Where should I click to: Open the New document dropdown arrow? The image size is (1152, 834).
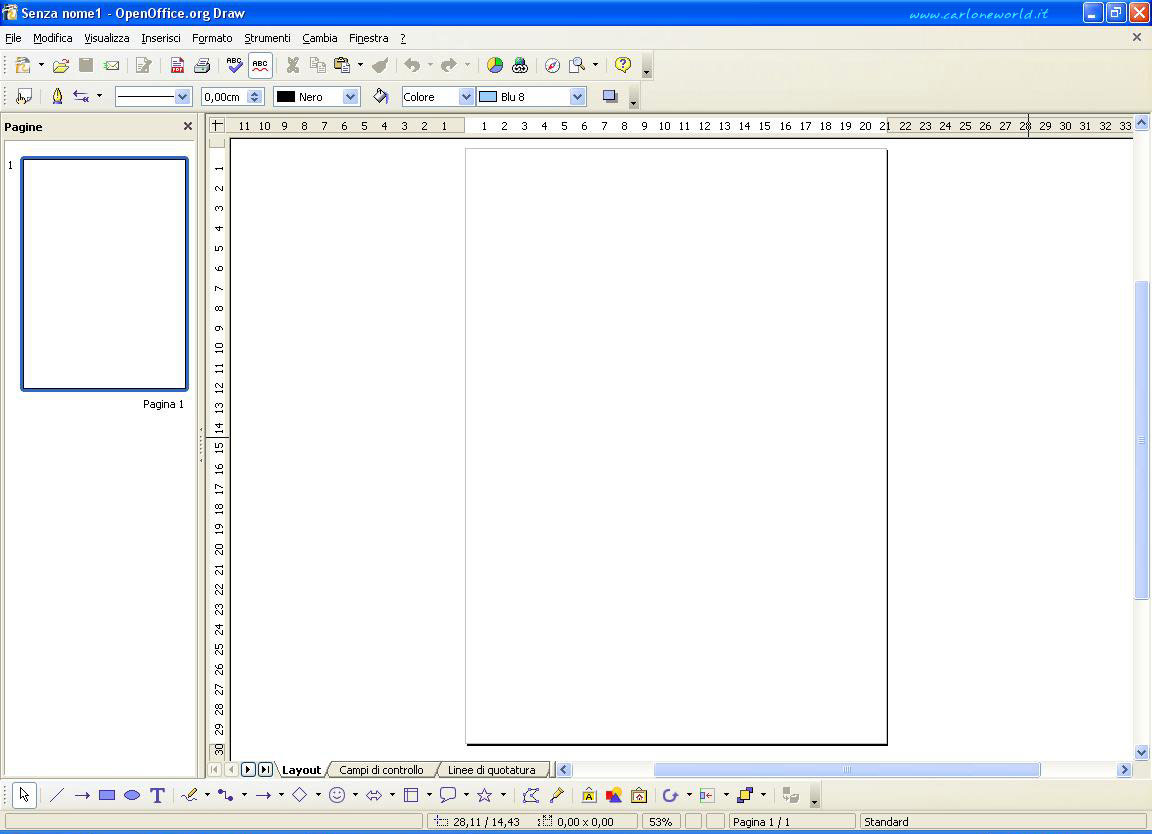[41, 65]
